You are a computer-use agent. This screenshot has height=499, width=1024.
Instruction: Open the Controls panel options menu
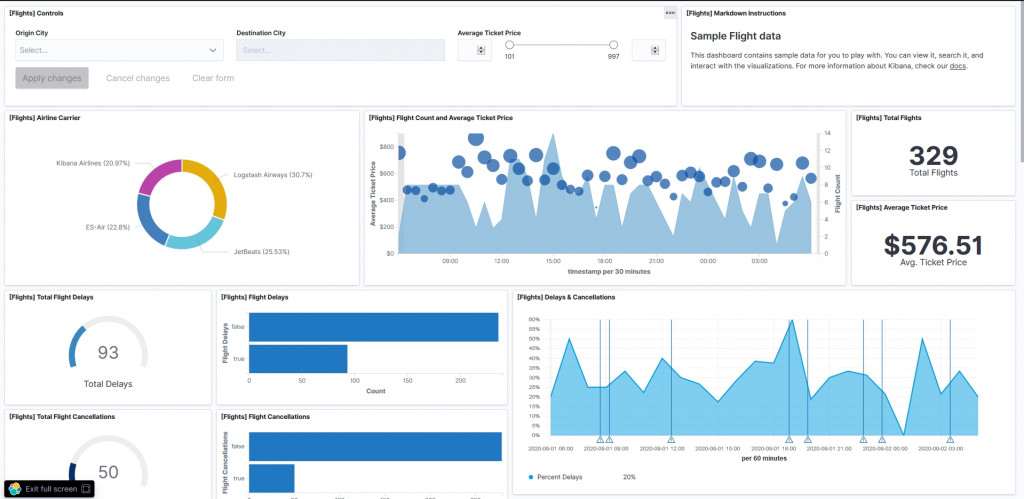670,13
